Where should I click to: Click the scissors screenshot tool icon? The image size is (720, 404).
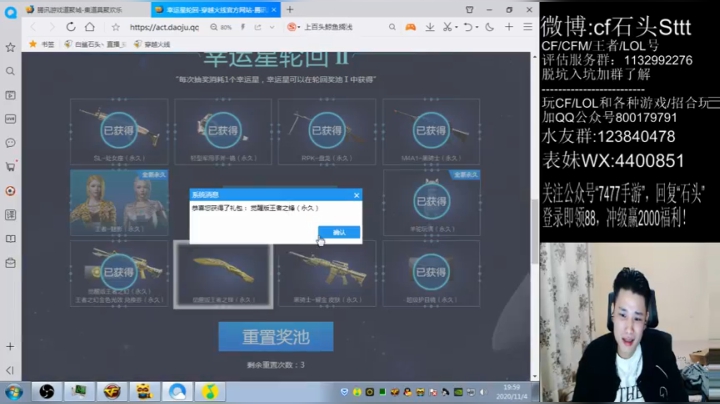(447, 27)
